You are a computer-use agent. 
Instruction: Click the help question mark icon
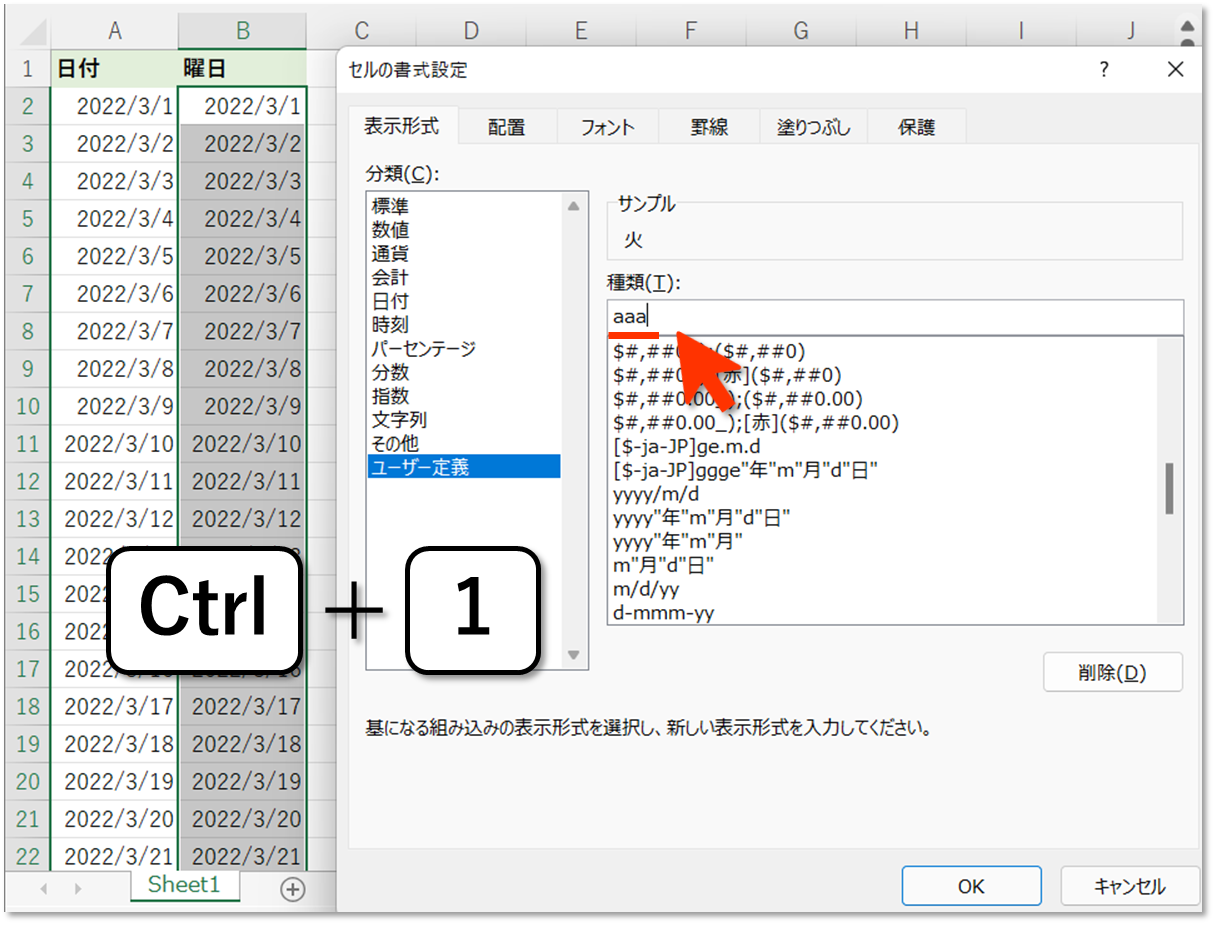tap(1104, 69)
